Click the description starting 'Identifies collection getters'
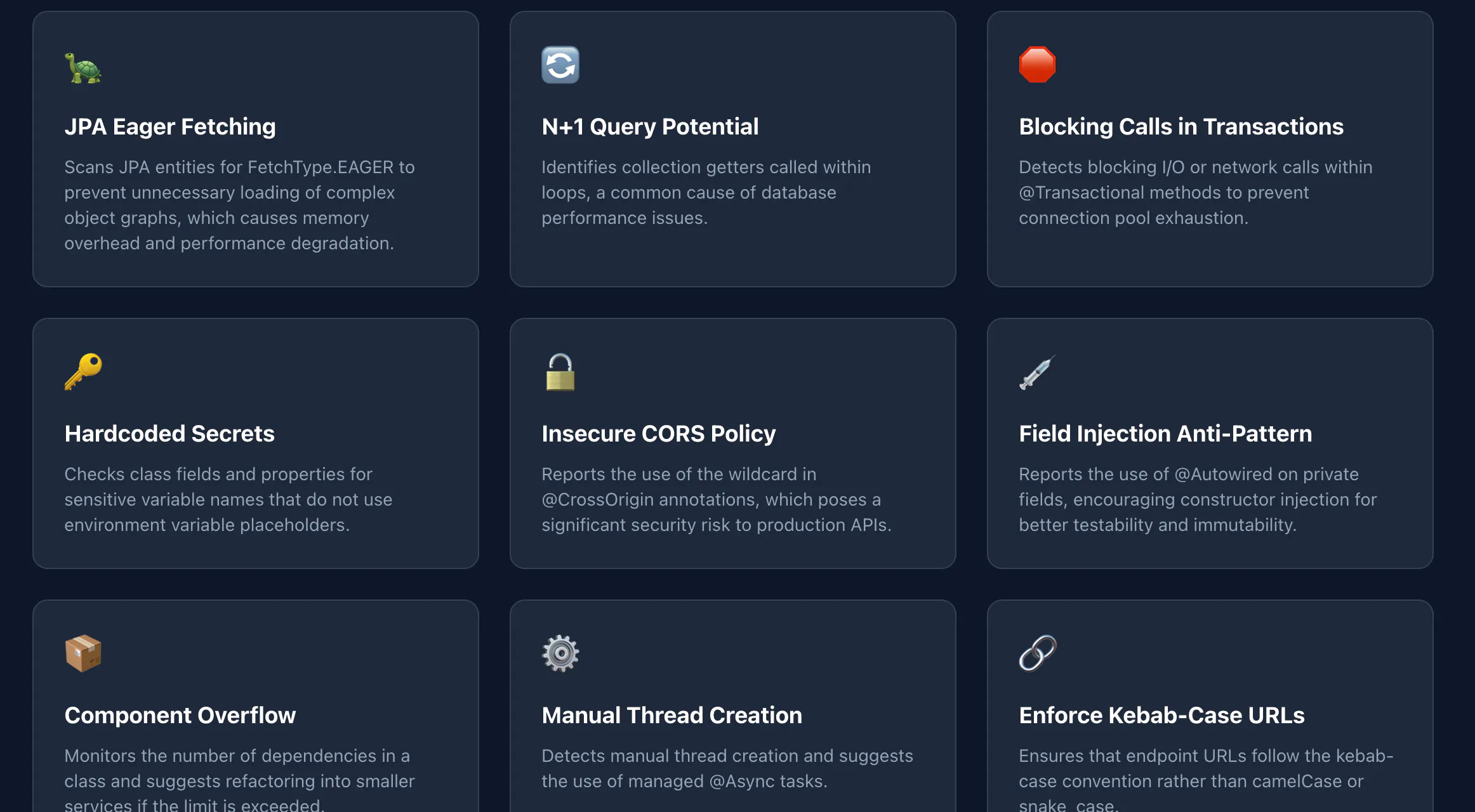The height and width of the screenshot is (812, 1475). pyautogui.click(x=706, y=192)
